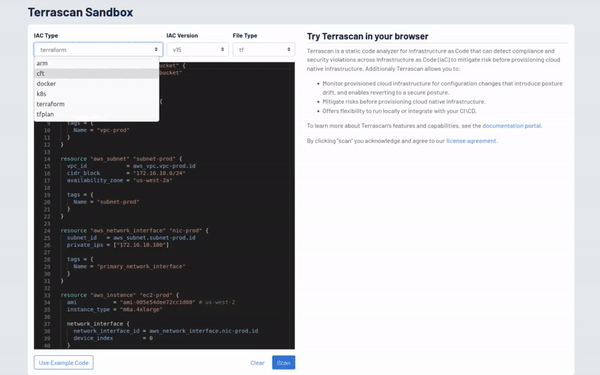Clear the code editor contents
Viewport: 600px width, 375px height.
257,363
